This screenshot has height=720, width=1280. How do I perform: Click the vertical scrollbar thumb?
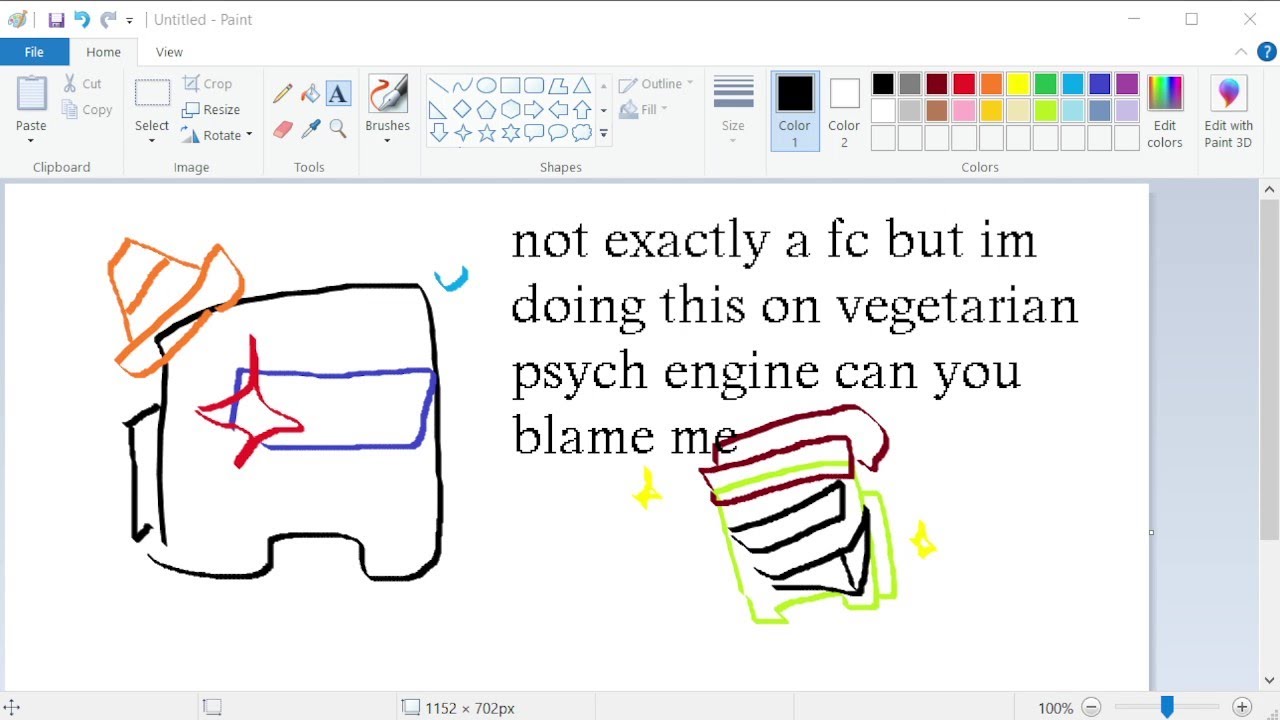click(1269, 370)
